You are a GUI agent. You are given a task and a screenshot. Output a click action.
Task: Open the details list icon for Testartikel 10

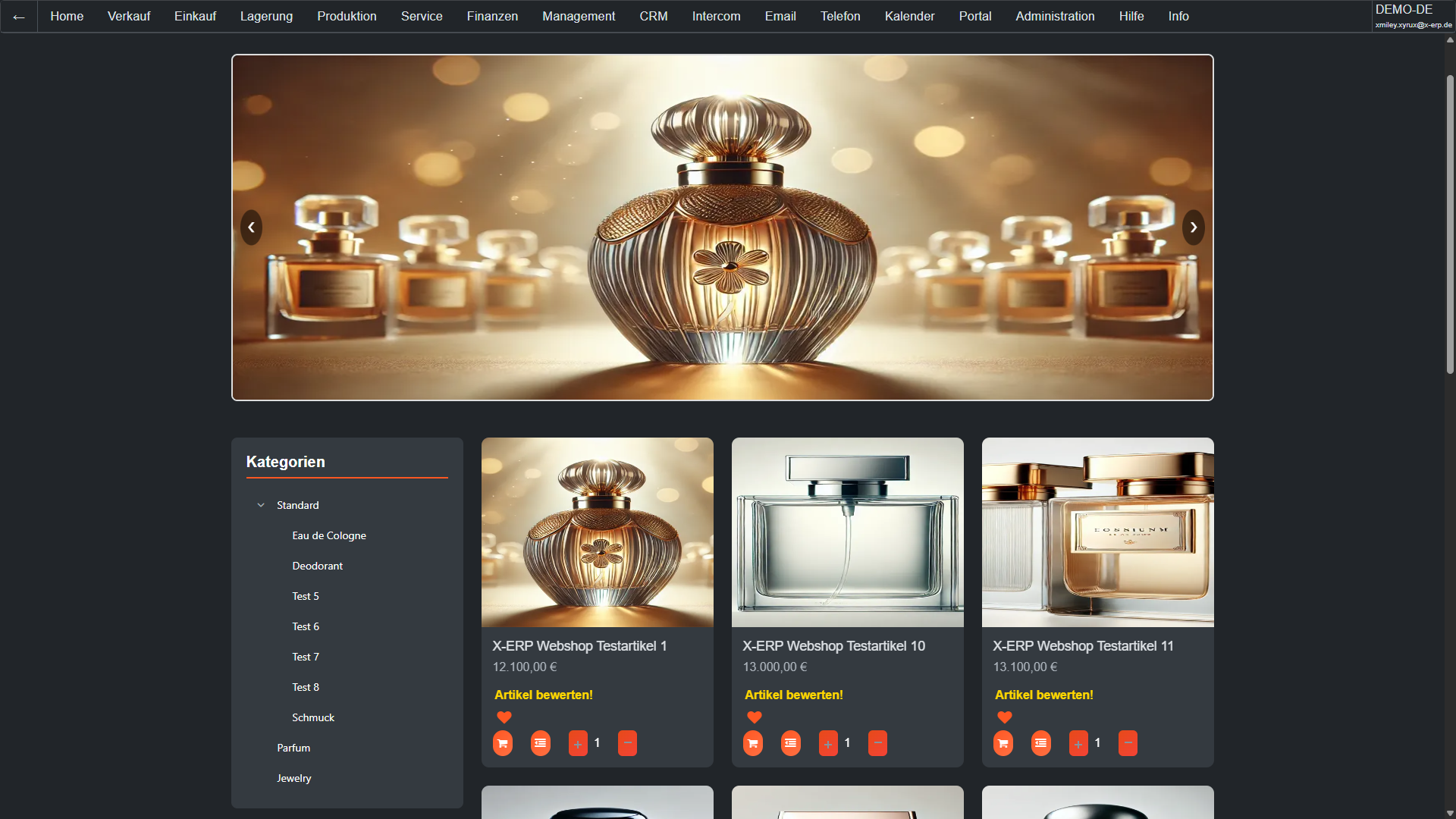point(790,743)
